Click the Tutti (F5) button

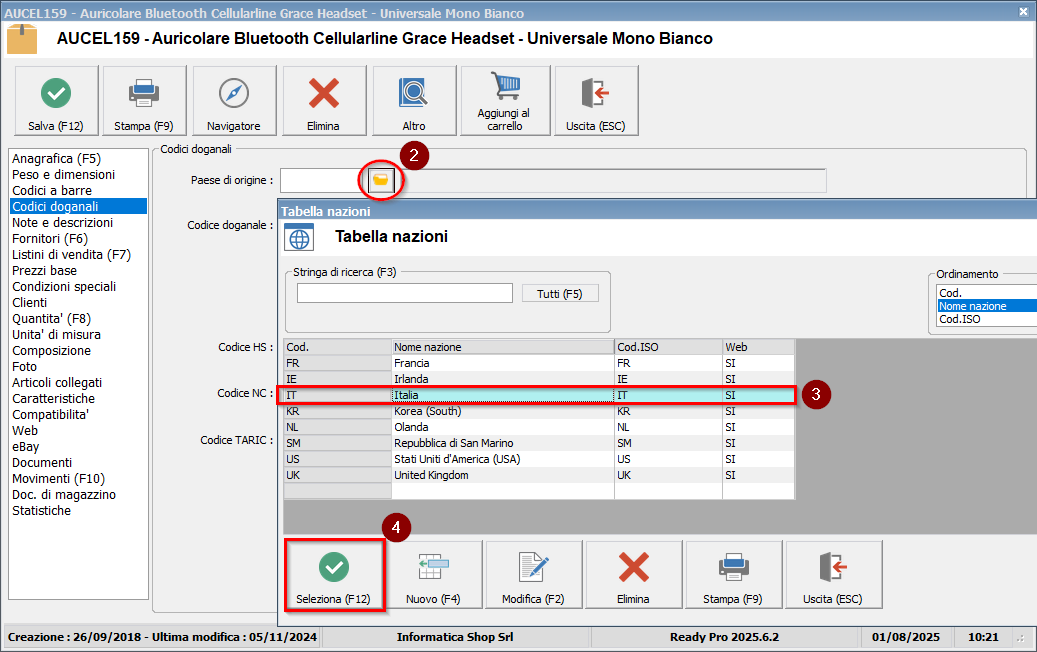tap(559, 293)
